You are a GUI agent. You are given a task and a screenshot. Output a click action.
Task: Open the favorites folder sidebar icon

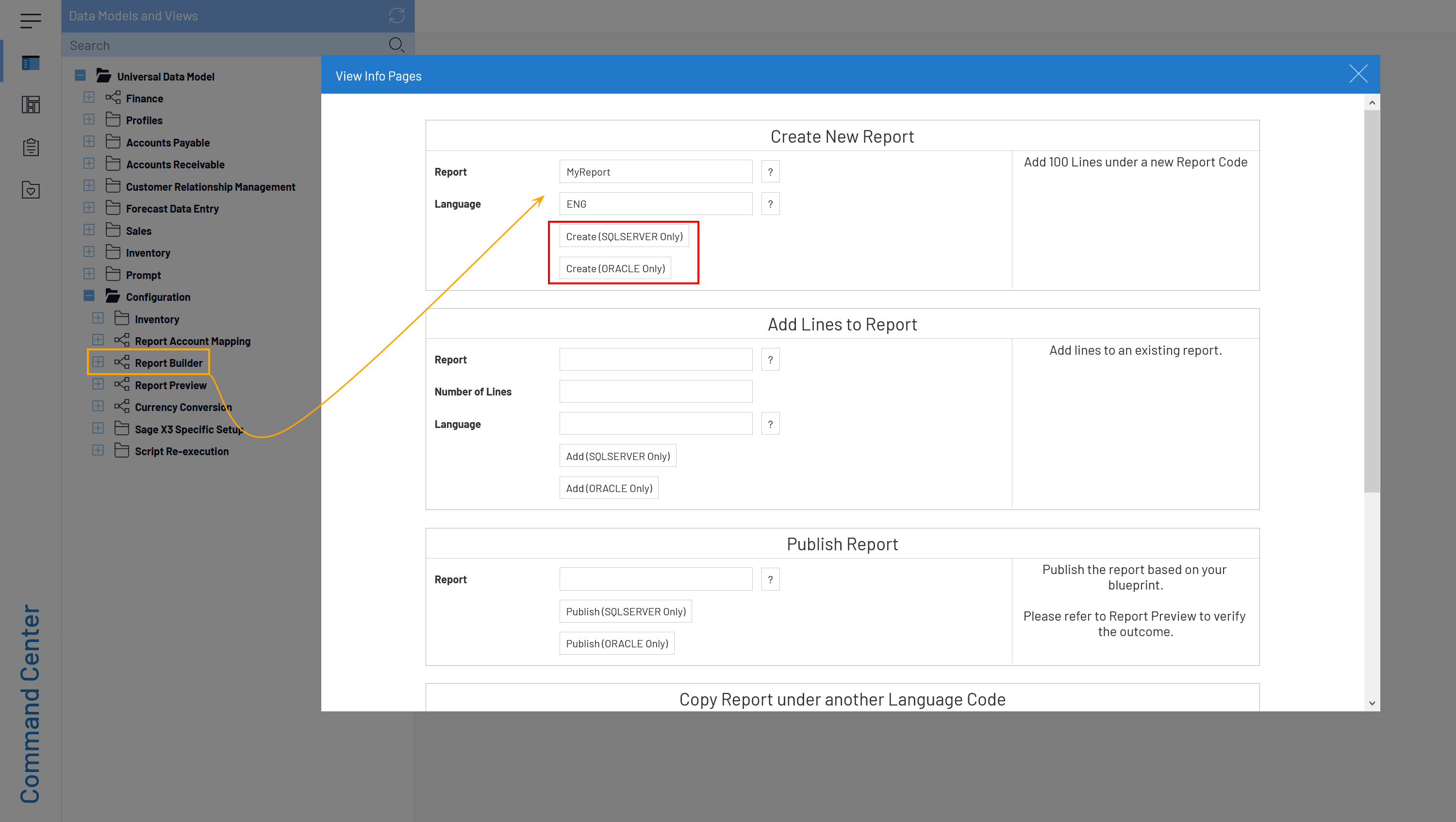pos(31,190)
